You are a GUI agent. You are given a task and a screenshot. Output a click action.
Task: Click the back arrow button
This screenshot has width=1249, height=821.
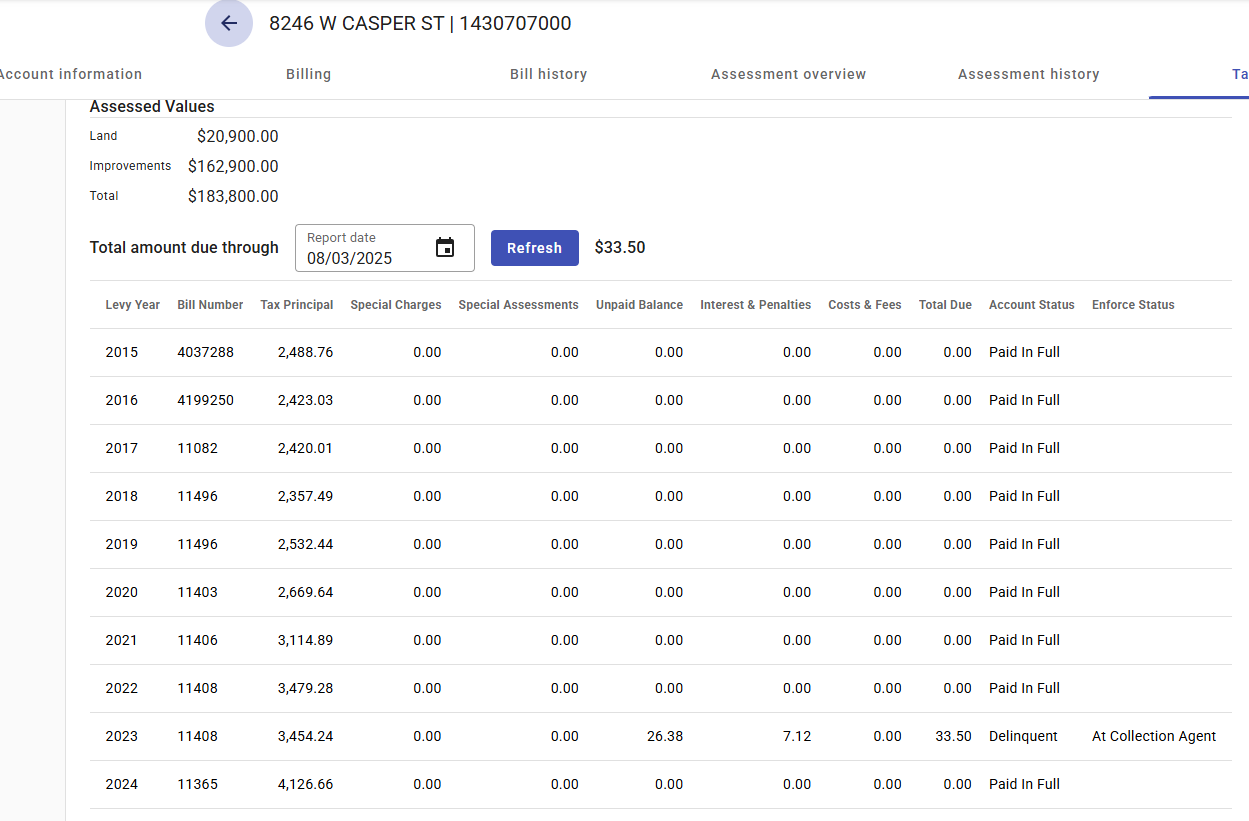(229, 23)
